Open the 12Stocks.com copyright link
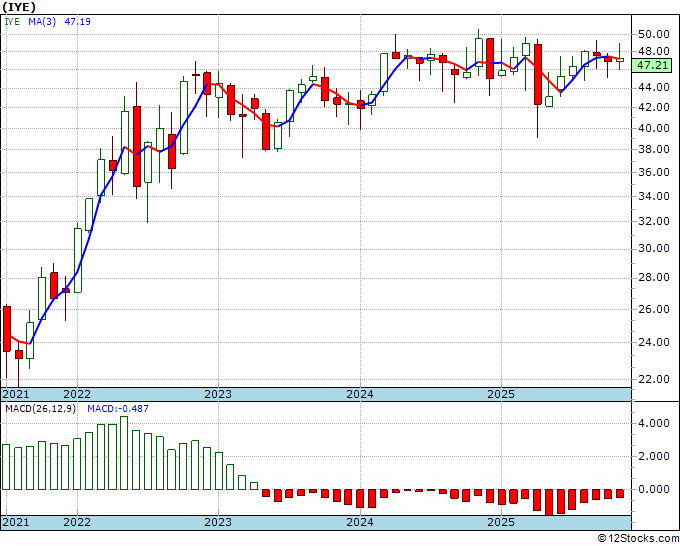 (638, 539)
